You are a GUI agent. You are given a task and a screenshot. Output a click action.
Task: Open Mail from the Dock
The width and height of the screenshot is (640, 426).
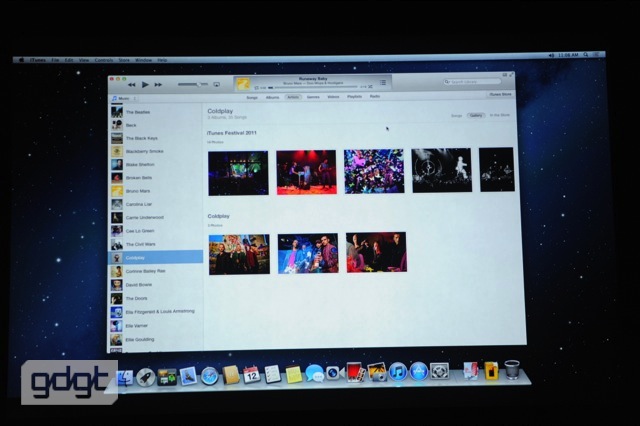(188, 376)
